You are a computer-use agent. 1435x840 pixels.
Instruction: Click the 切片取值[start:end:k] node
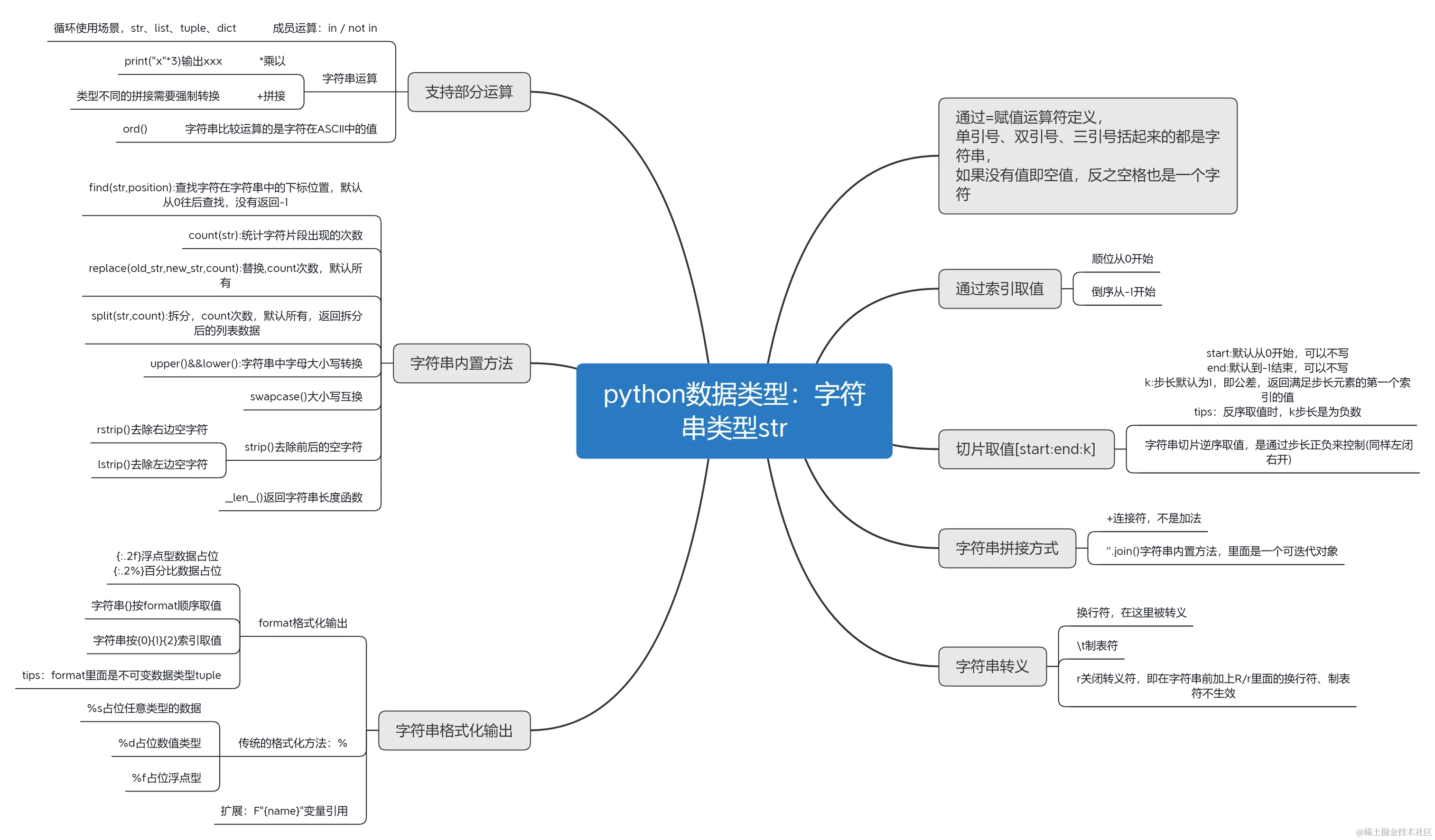click(1026, 449)
